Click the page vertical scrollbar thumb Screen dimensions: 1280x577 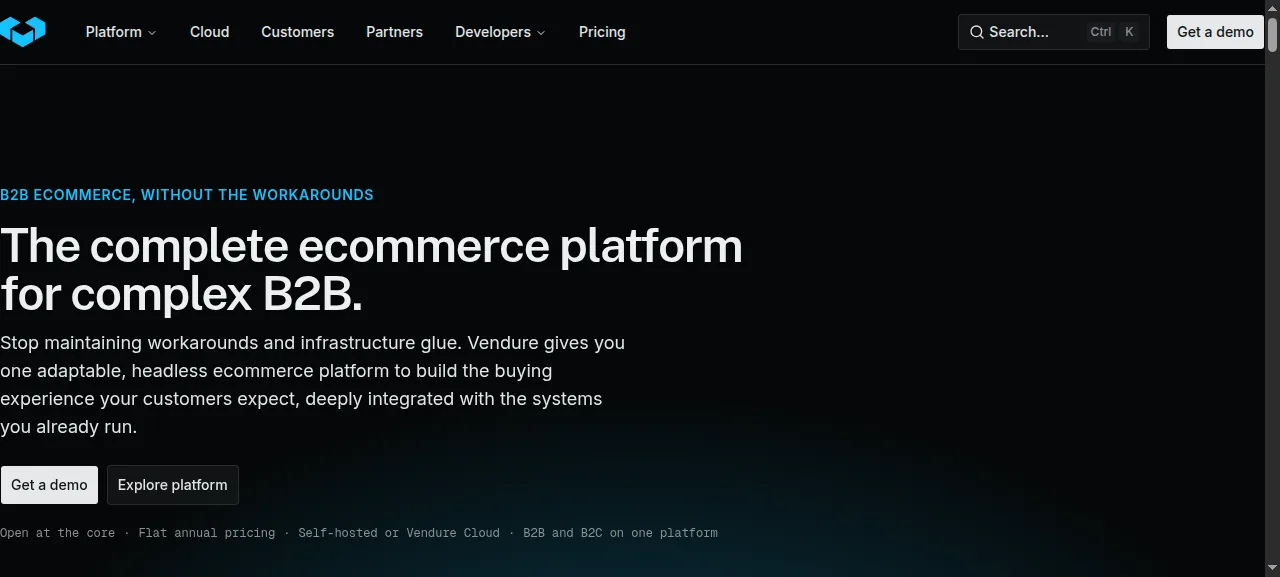[1273, 34]
